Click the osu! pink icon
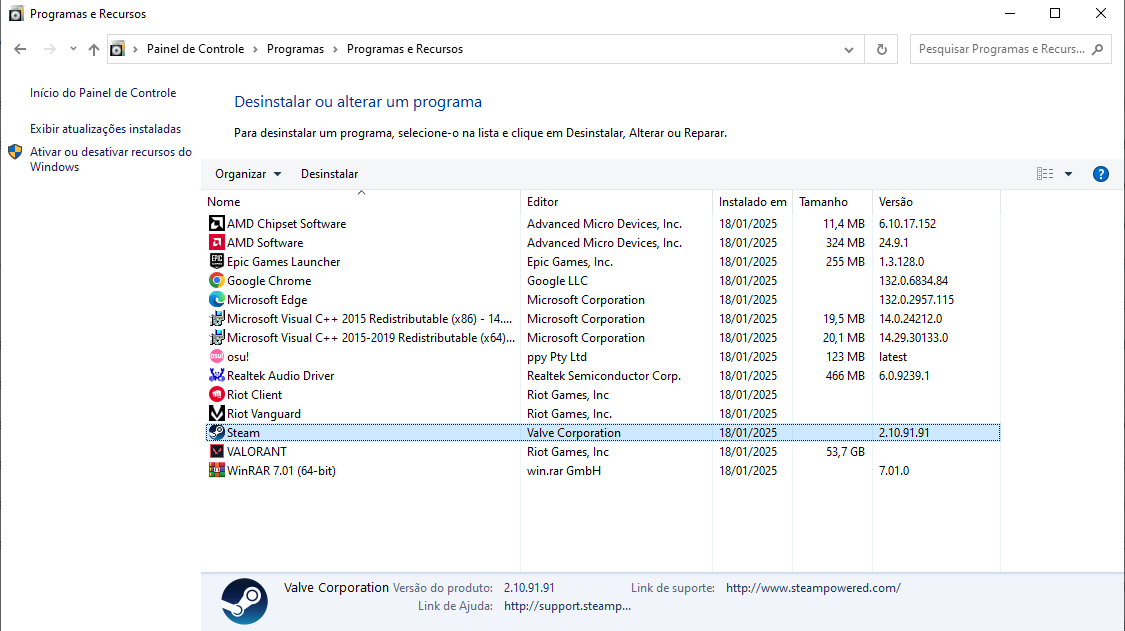This screenshot has width=1125, height=631. tap(217, 357)
